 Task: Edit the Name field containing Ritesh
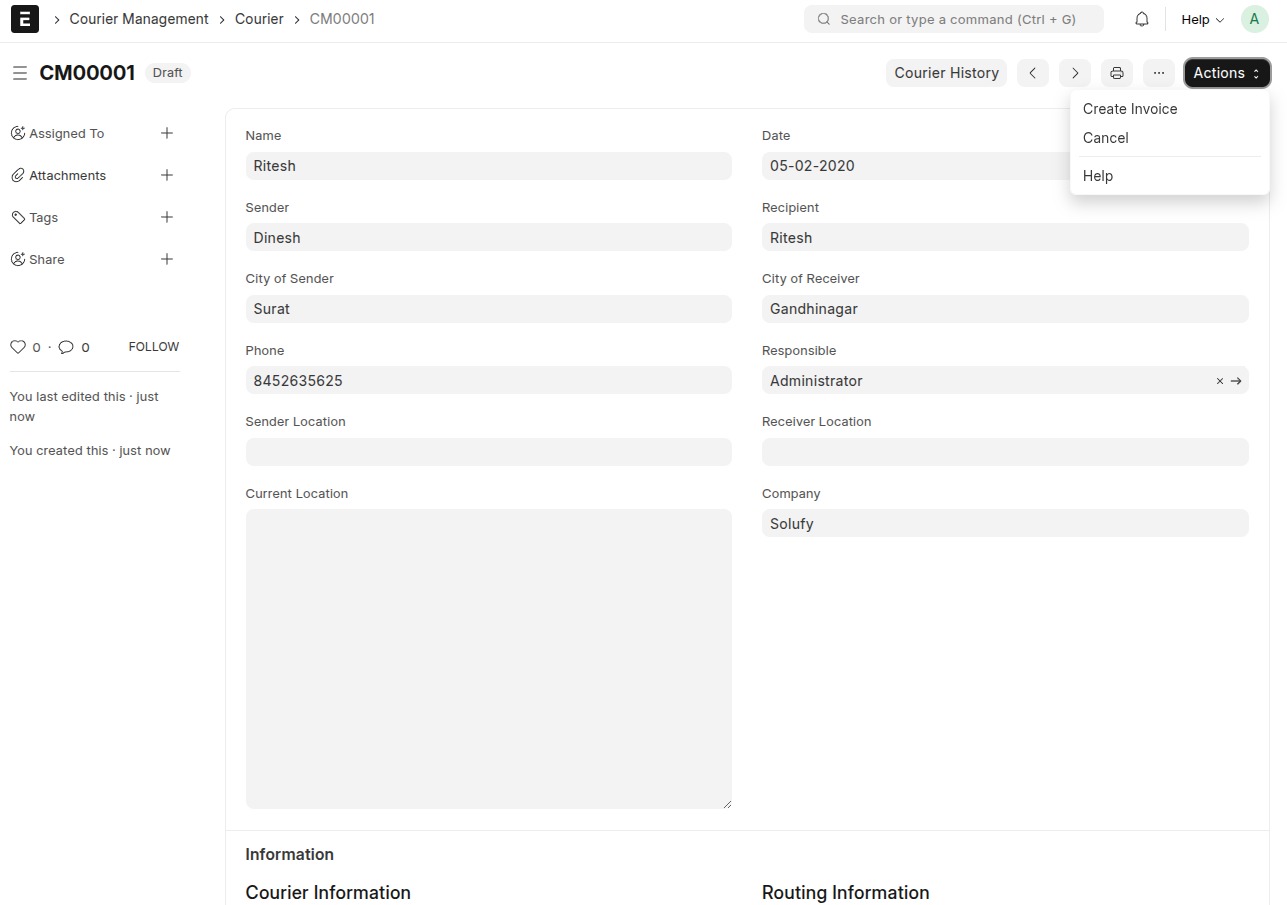(489, 166)
